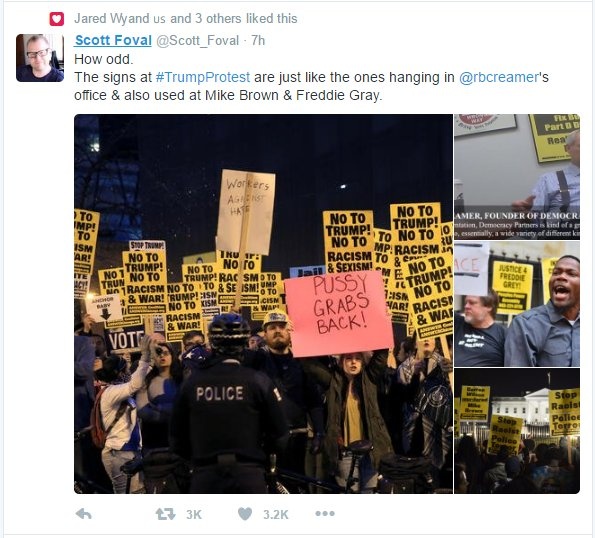Open the #TrumpProtest hashtag
This screenshot has height=538, width=595.
click(x=203, y=77)
